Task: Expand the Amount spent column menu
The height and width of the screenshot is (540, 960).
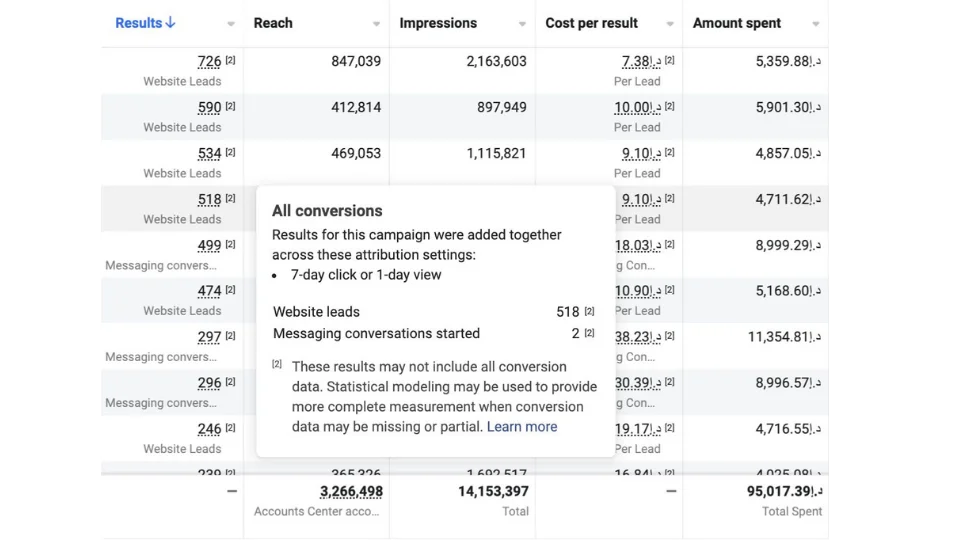Action: tap(816, 24)
